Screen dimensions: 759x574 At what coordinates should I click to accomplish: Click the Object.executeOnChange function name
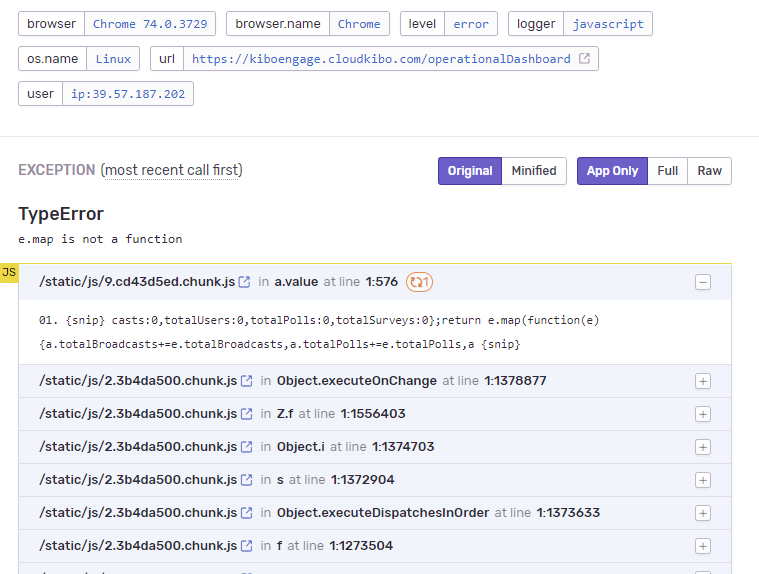coord(357,381)
